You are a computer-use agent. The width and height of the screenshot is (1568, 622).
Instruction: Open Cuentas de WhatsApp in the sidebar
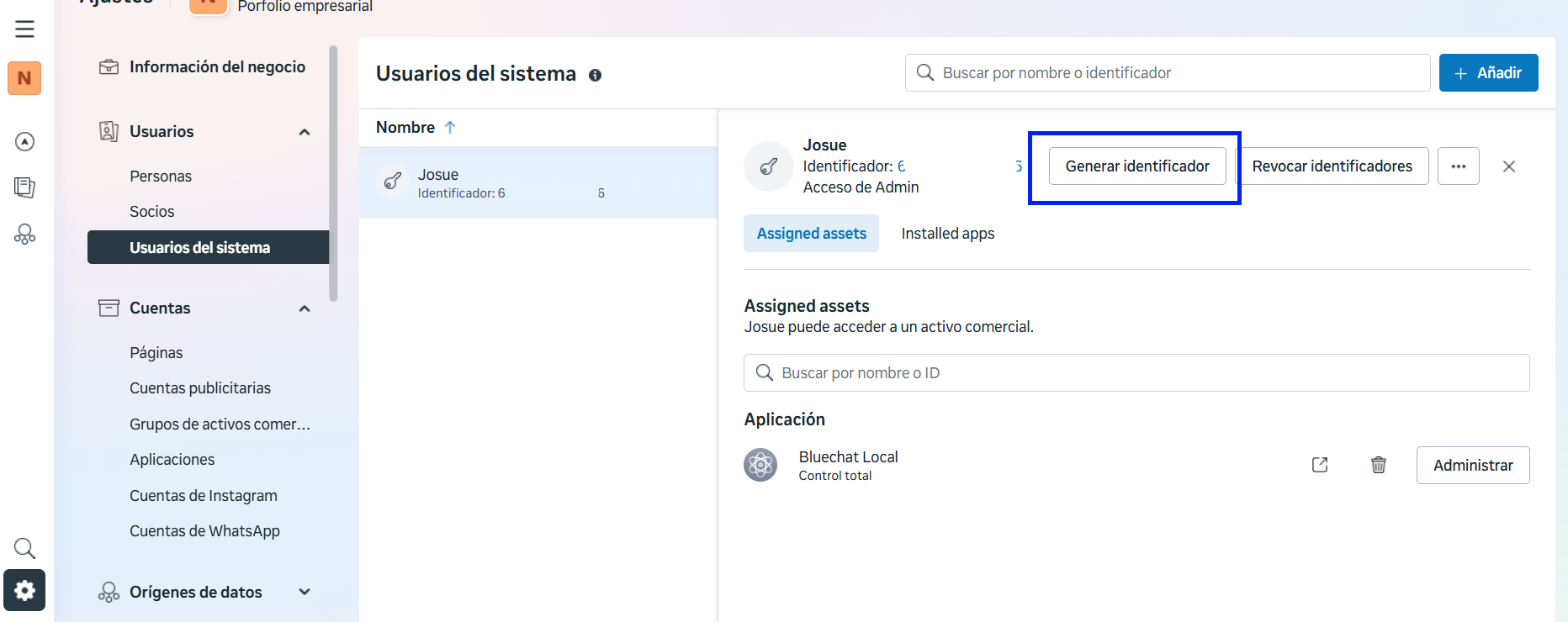204,531
